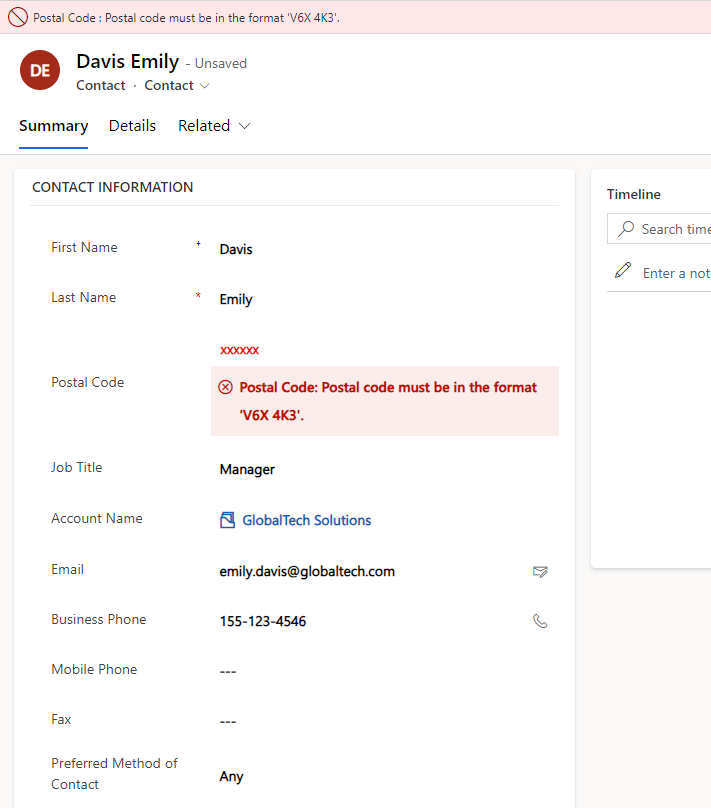This screenshot has width=711, height=808.
Task: Select the Summary tab
Action: click(x=54, y=126)
